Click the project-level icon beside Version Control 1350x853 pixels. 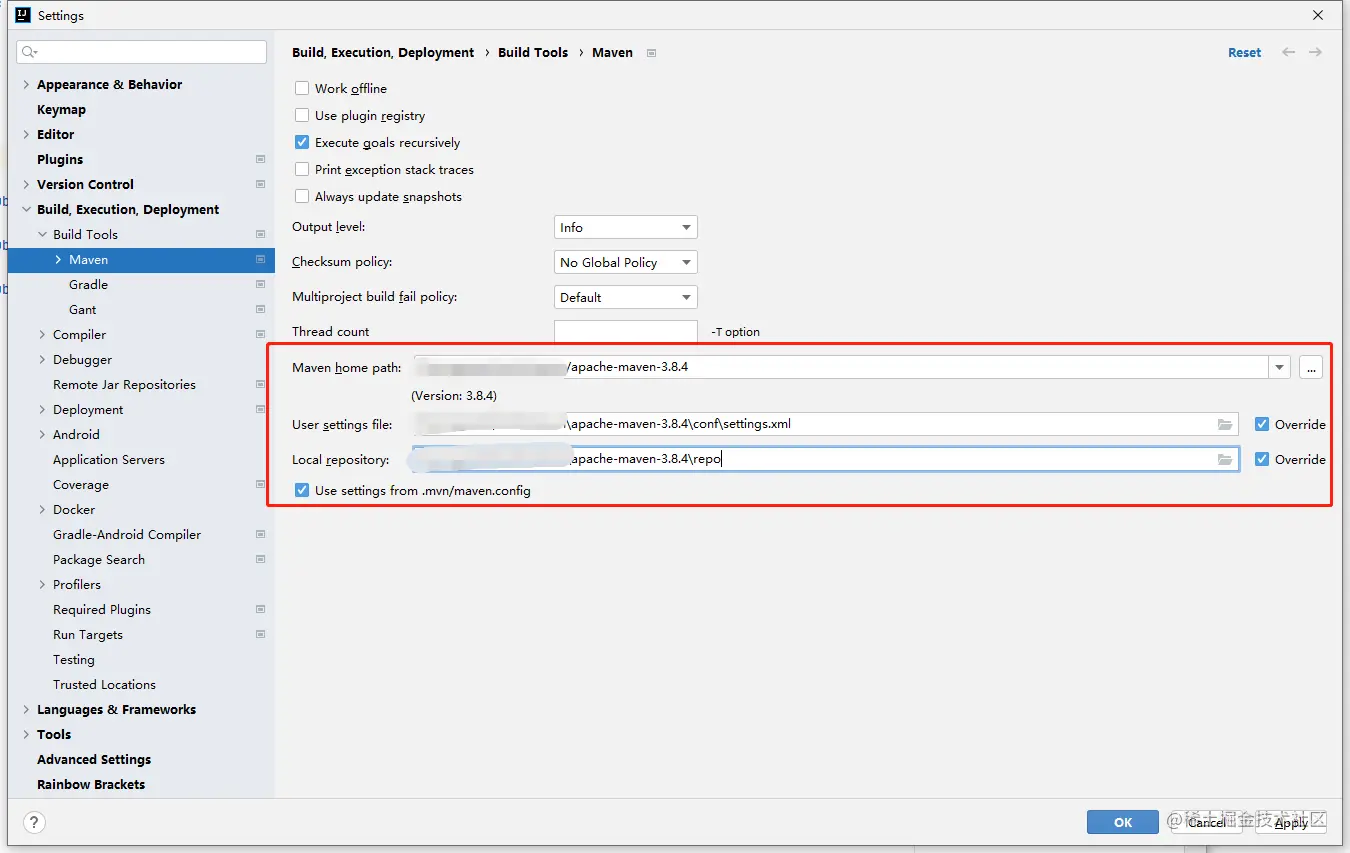(x=260, y=184)
